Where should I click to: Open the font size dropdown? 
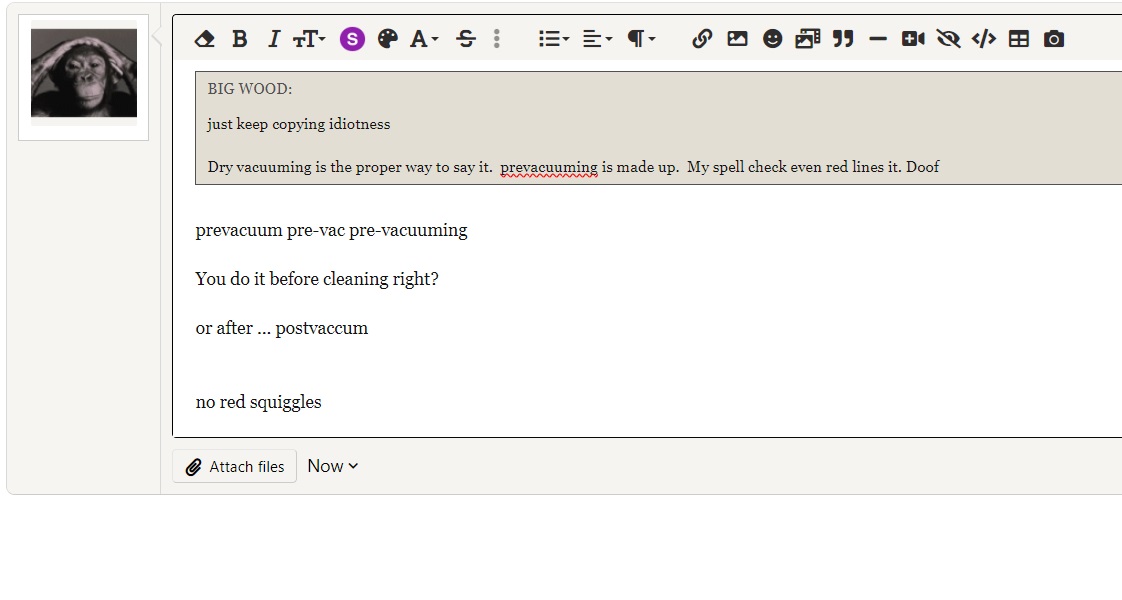[x=309, y=39]
